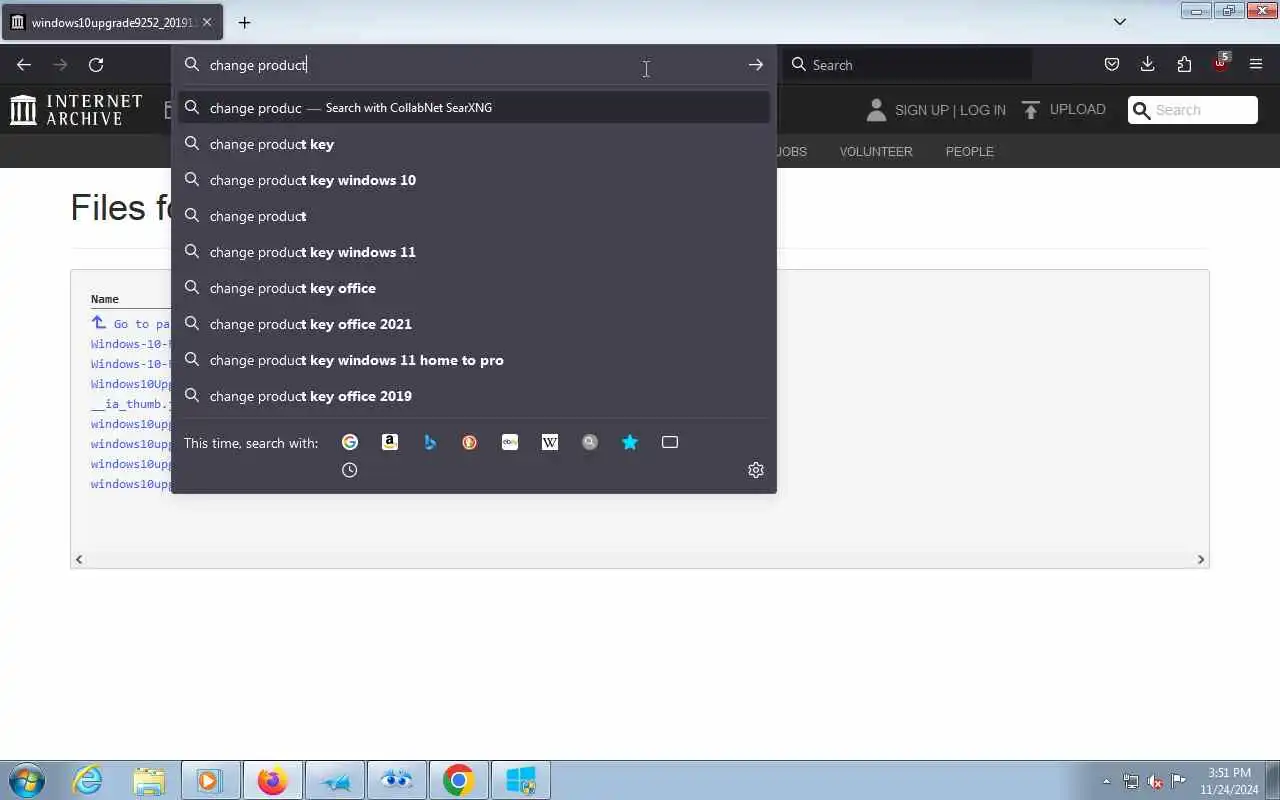Image resolution: width=1280 pixels, height=800 pixels.
Task: Search with Google engine icon
Action: tap(350, 442)
